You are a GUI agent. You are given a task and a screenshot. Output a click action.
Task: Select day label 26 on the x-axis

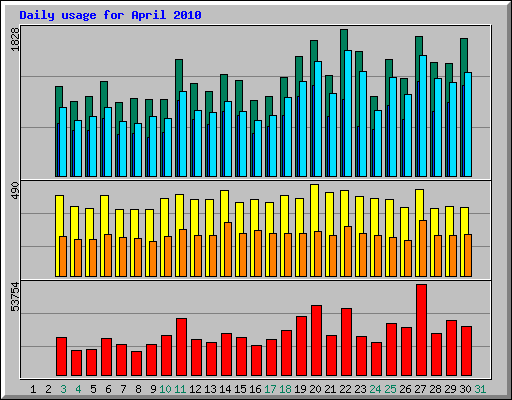[405, 389]
